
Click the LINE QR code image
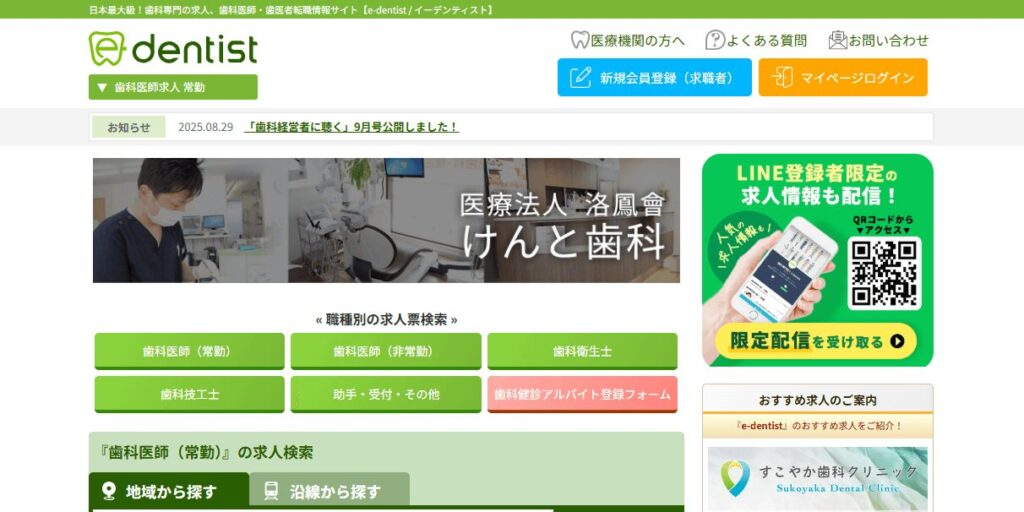884,273
